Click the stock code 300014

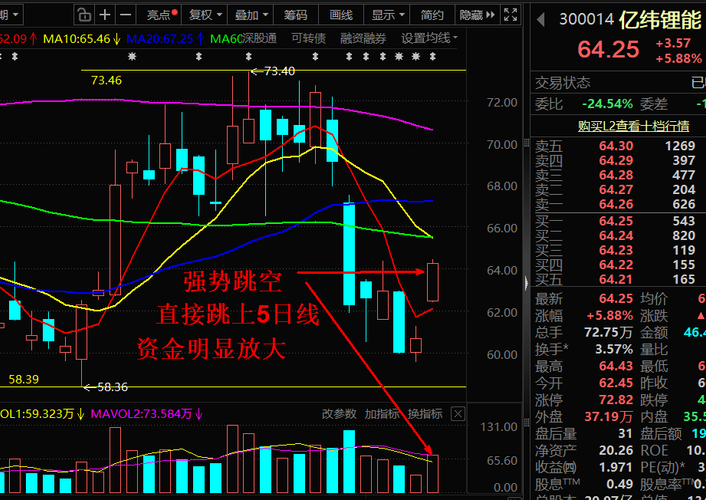[586, 19]
